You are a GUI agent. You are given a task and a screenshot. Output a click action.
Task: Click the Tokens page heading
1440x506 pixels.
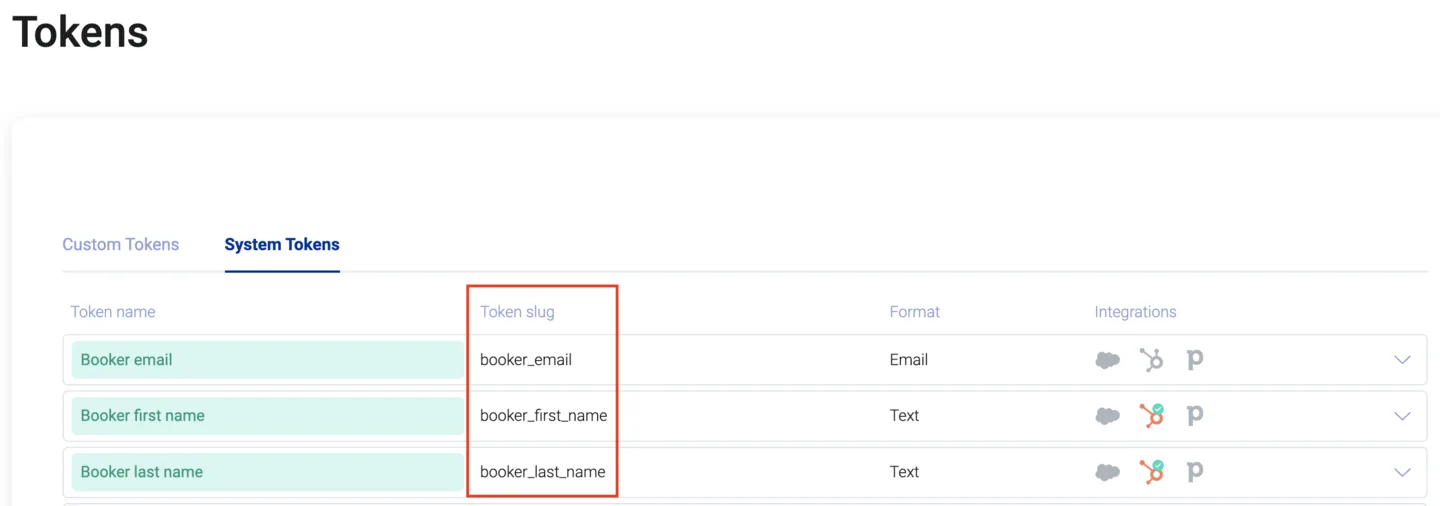point(80,32)
